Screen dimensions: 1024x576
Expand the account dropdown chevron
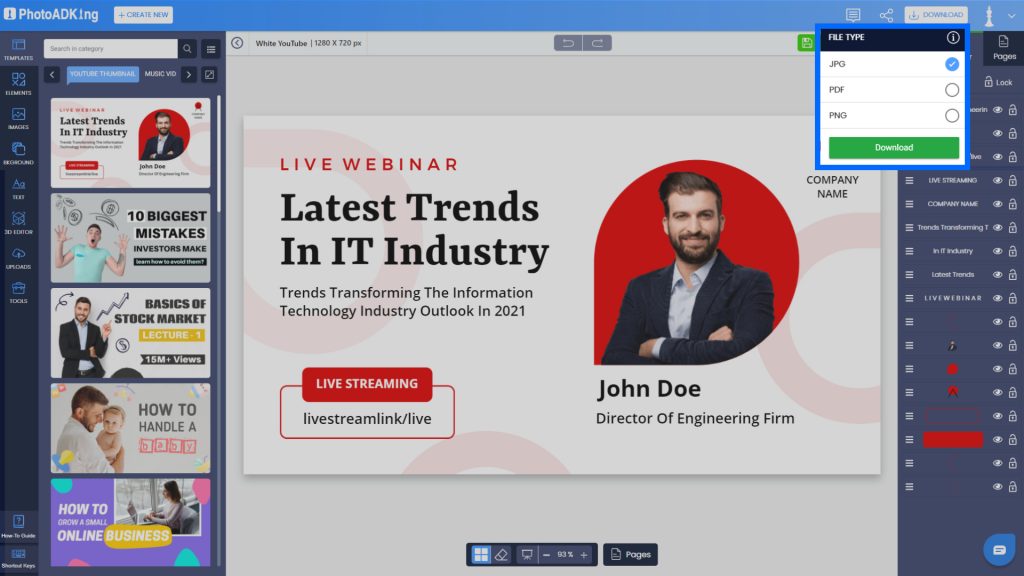click(x=1012, y=15)
